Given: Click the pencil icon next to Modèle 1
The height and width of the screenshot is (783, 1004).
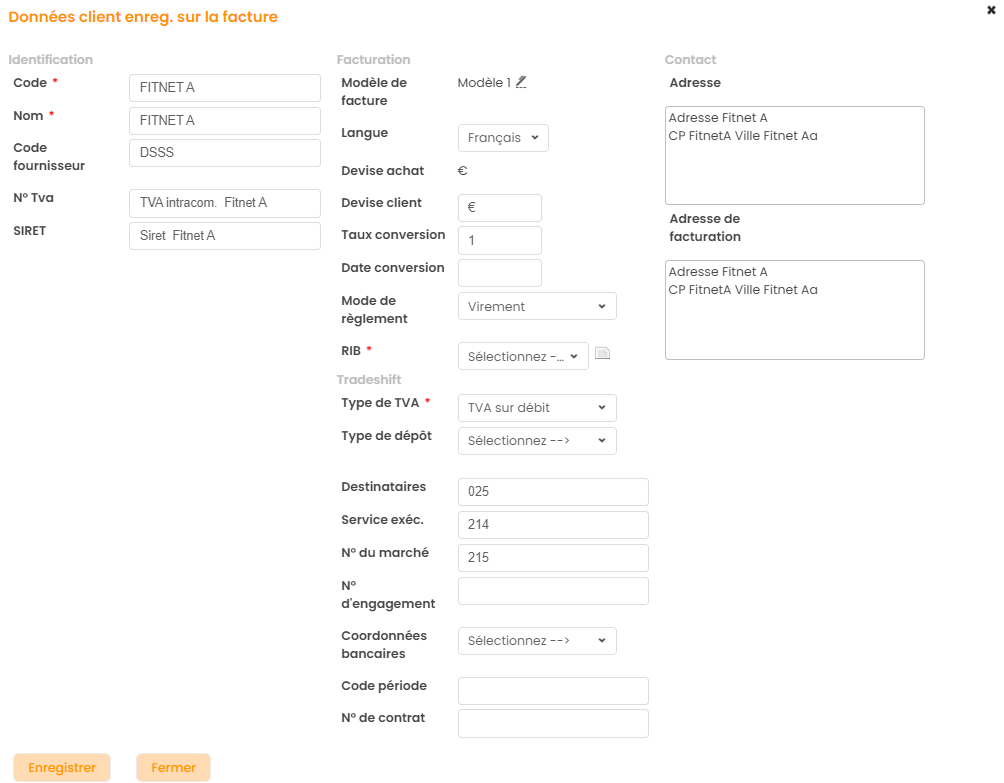Looking at the screenshot, I should pyautogui.click(x=521, y=82).
